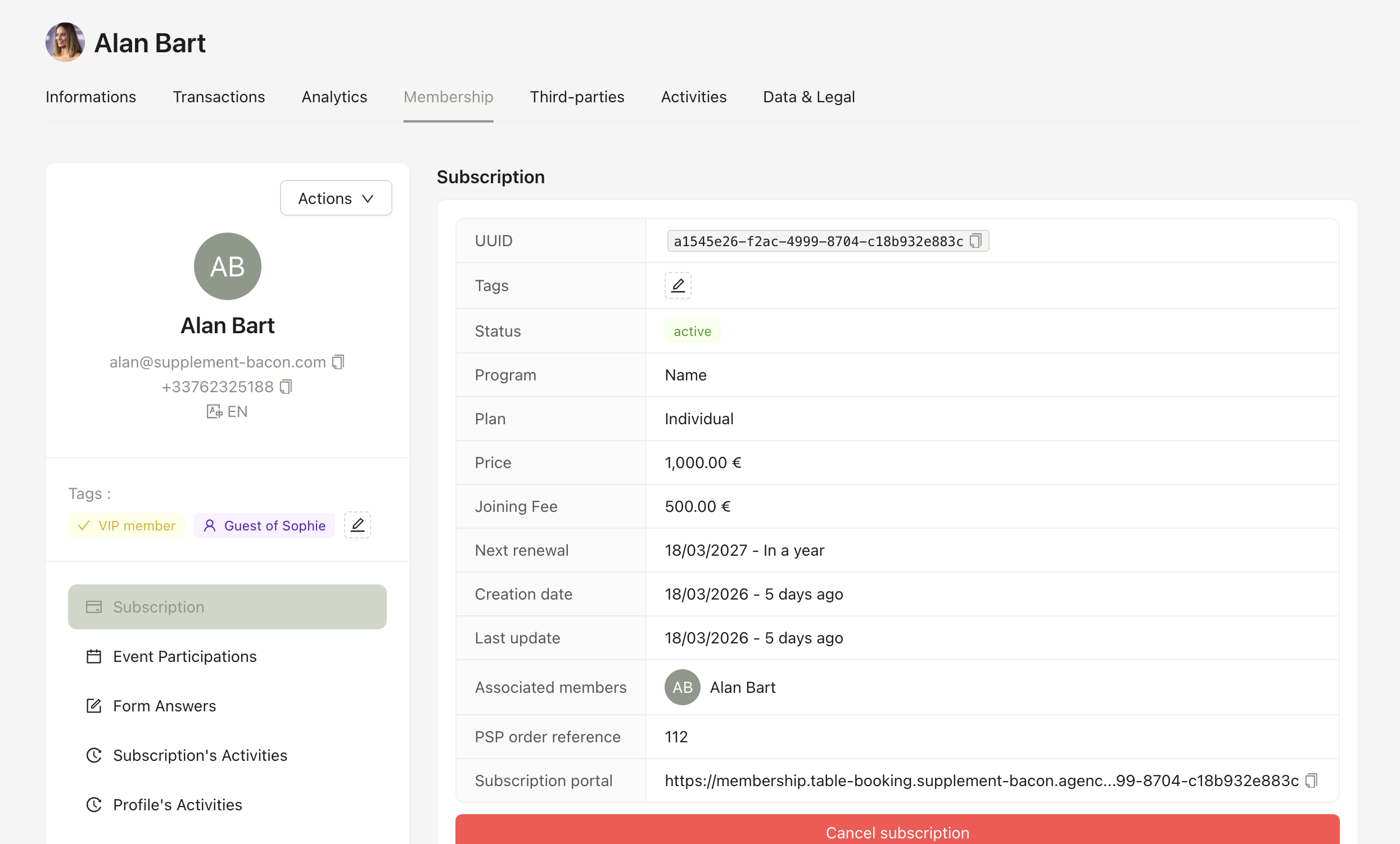Switch to the Transactions tab
Screen dimensions: 1400x844
point(219,97)
